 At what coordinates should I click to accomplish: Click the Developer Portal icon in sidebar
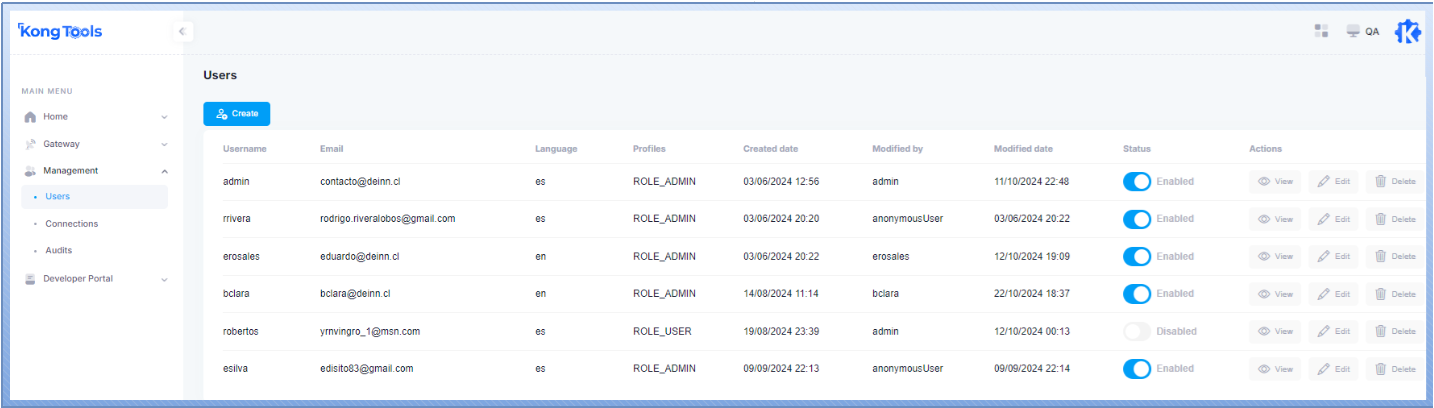30,279
